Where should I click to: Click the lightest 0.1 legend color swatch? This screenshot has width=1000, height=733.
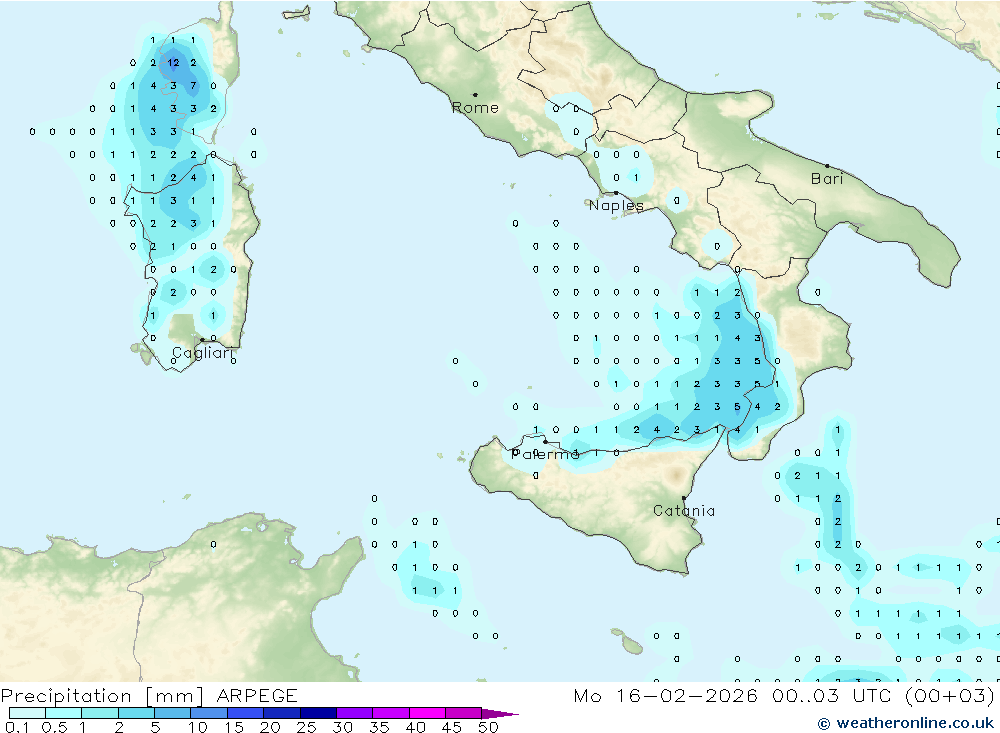27,713
